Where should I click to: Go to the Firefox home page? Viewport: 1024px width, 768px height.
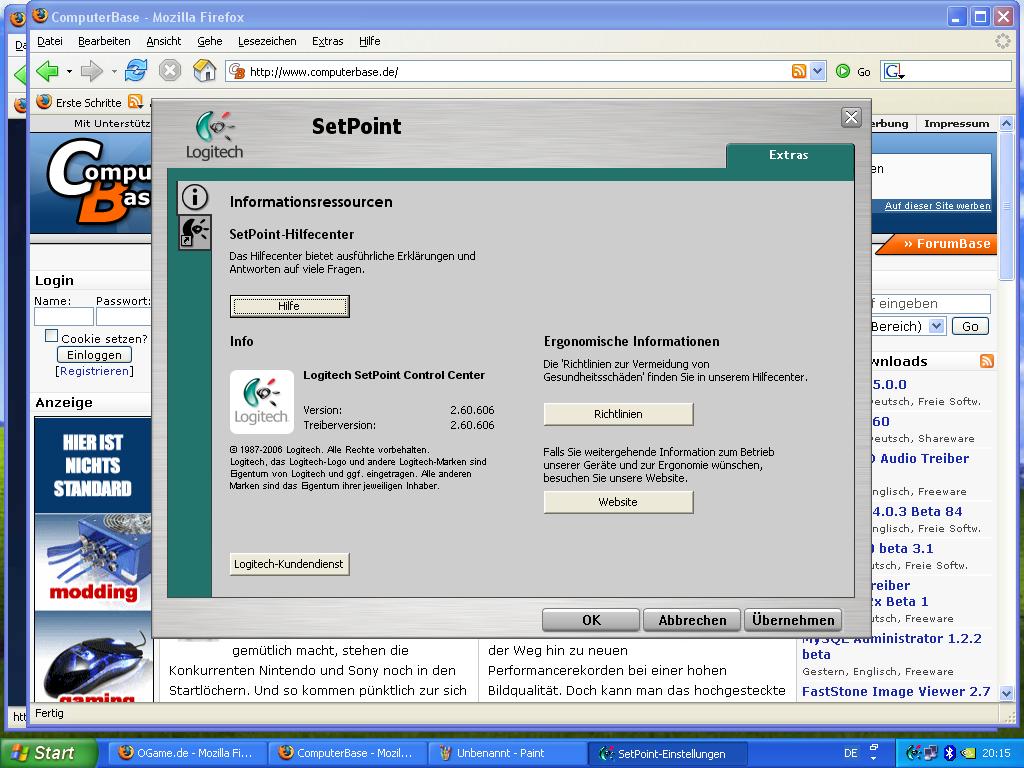pos(204,70)
